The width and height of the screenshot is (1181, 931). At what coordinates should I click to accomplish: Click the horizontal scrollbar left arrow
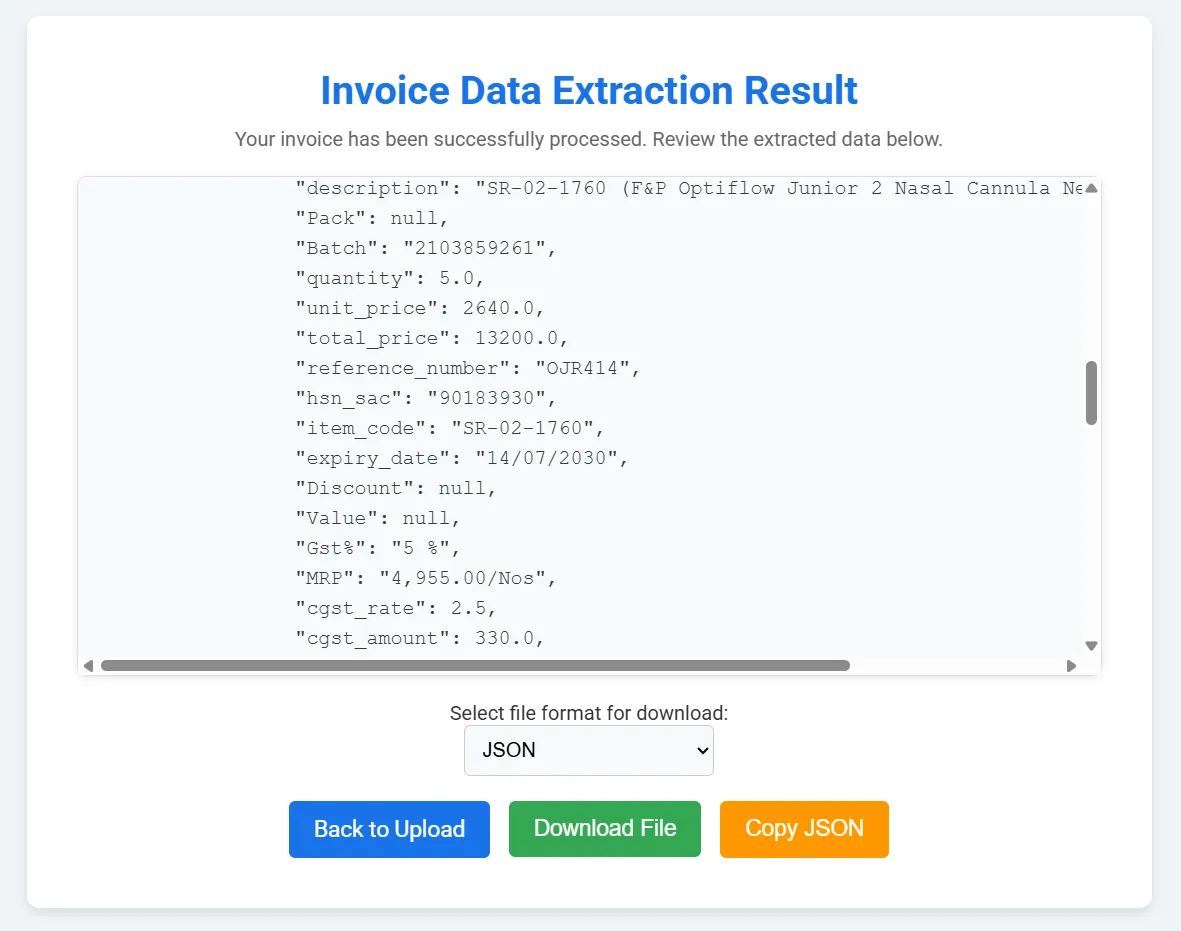click(x=87, y=664)
